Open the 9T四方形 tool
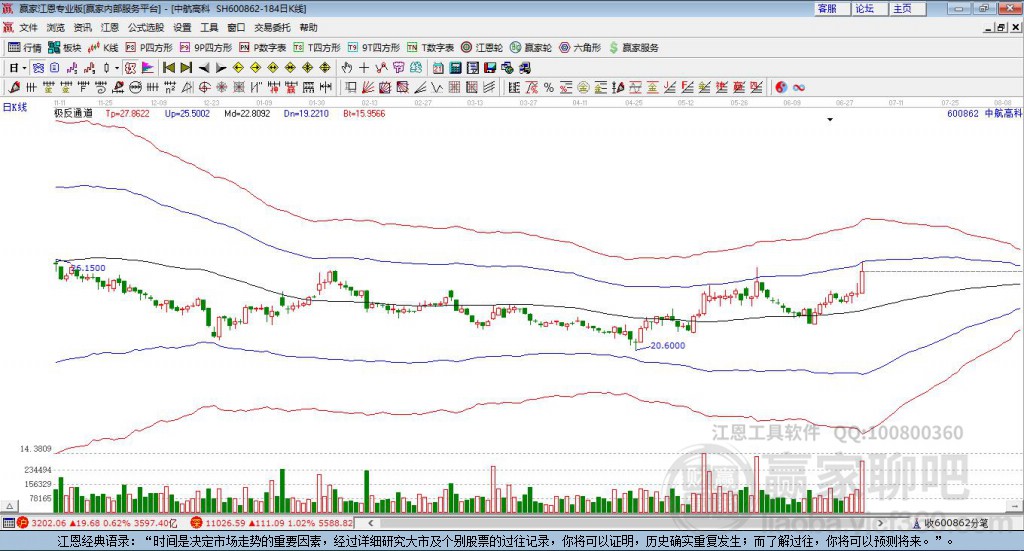 (x=374, y=48)
